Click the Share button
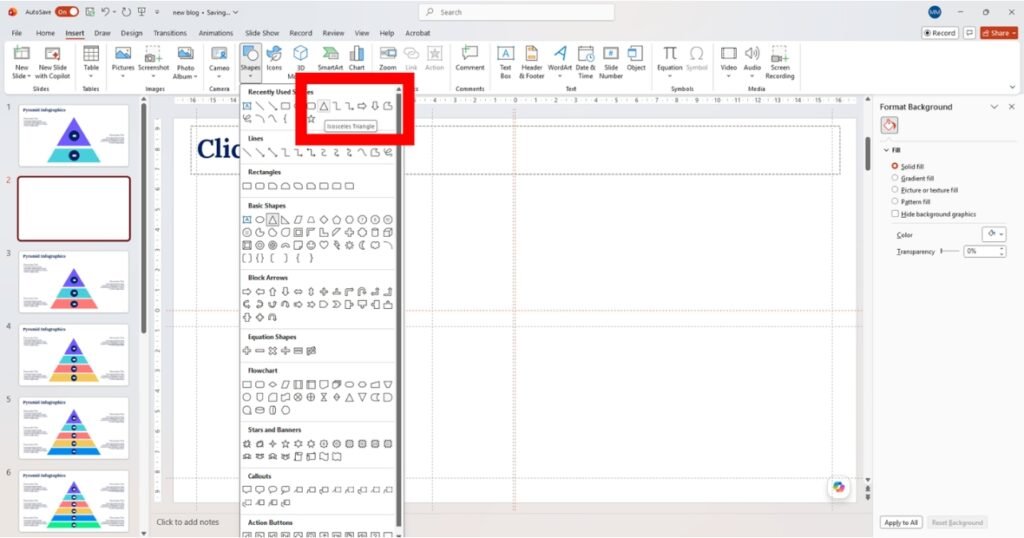The height and width of the screenshot is (538, 1024). [x=999, y=33]
